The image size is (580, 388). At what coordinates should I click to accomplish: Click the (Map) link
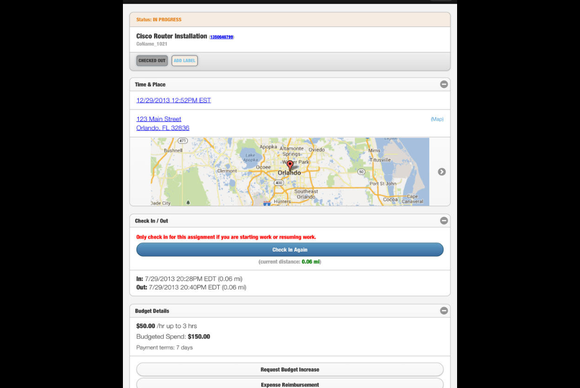click(x=437, y=119)
